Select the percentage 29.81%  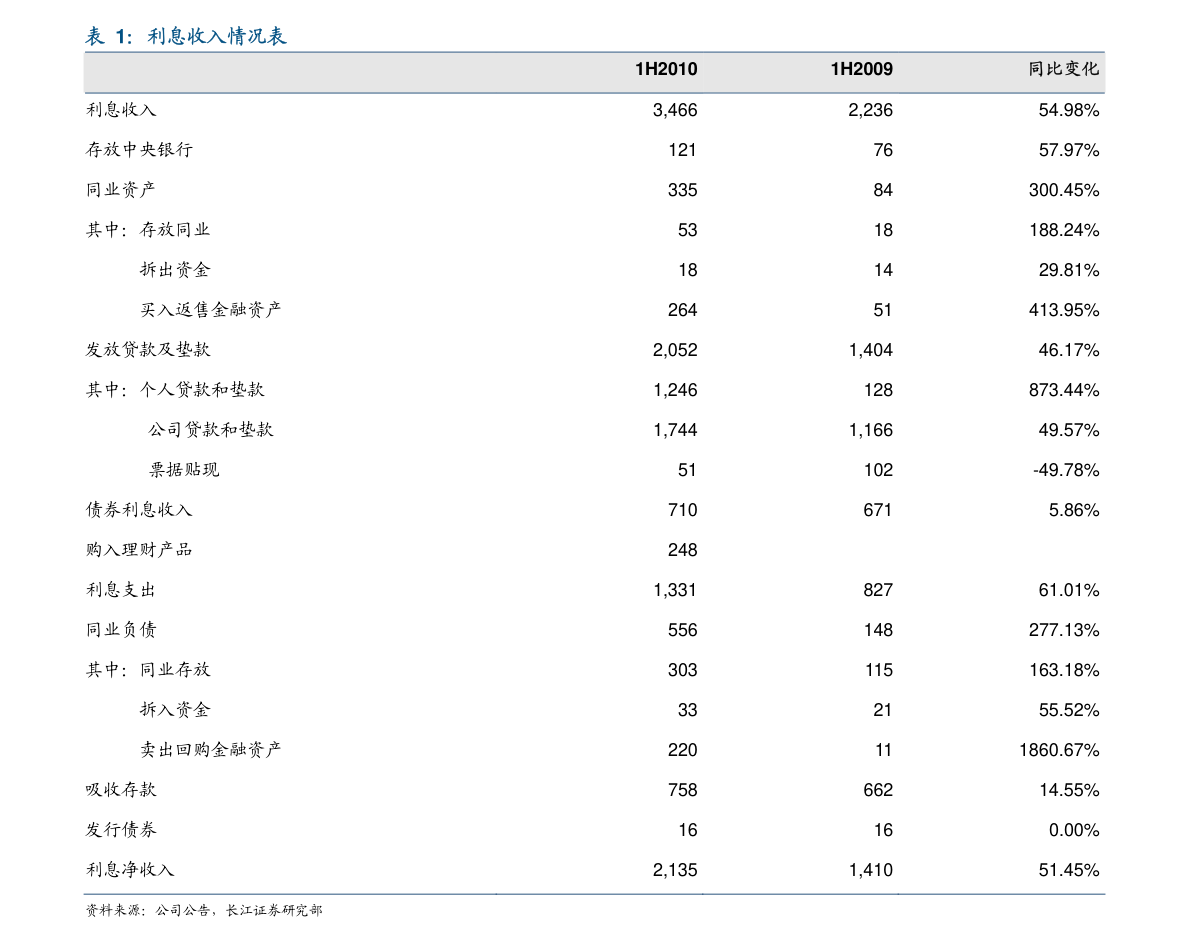pos(1069,270)
